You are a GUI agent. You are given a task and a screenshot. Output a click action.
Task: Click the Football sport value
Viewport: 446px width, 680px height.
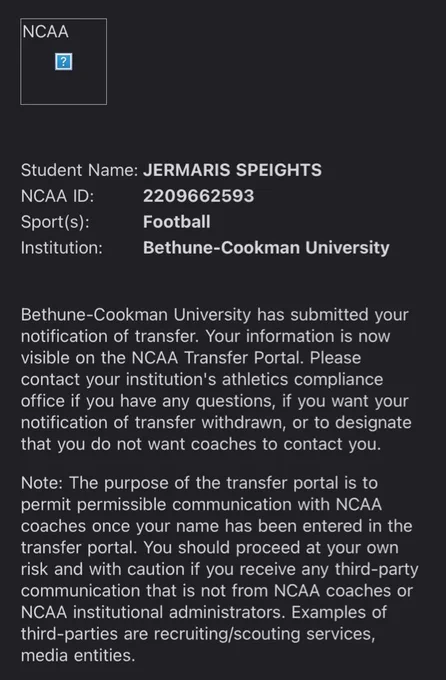tap(177, 222)
